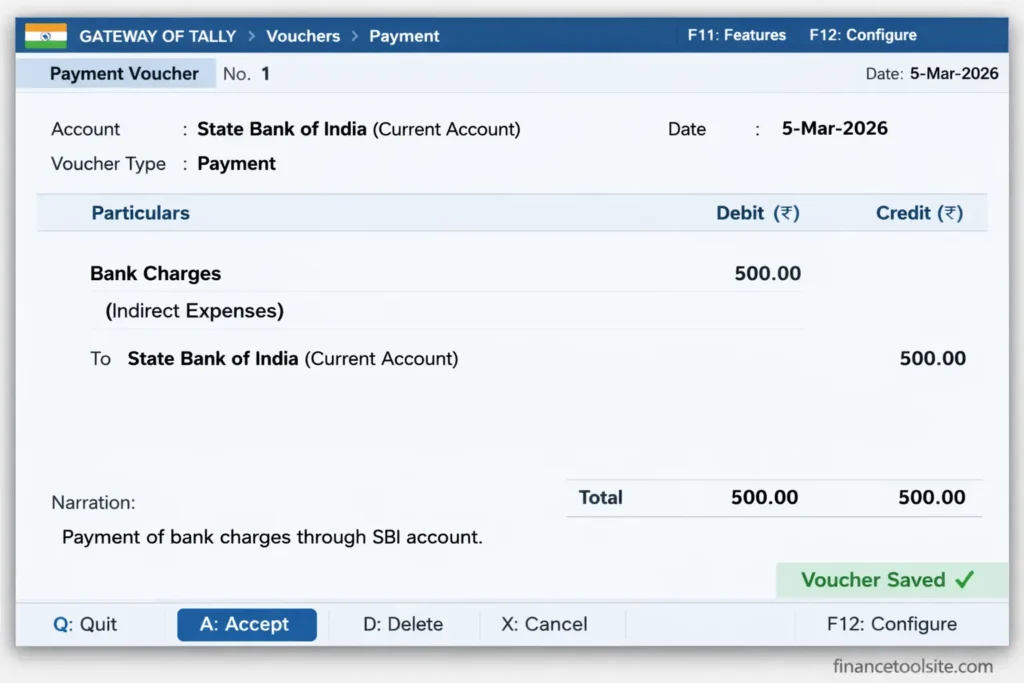Click the green Voucher Saved checkmark
Screen dimensions: 1024x683
(x=964, y=580)
